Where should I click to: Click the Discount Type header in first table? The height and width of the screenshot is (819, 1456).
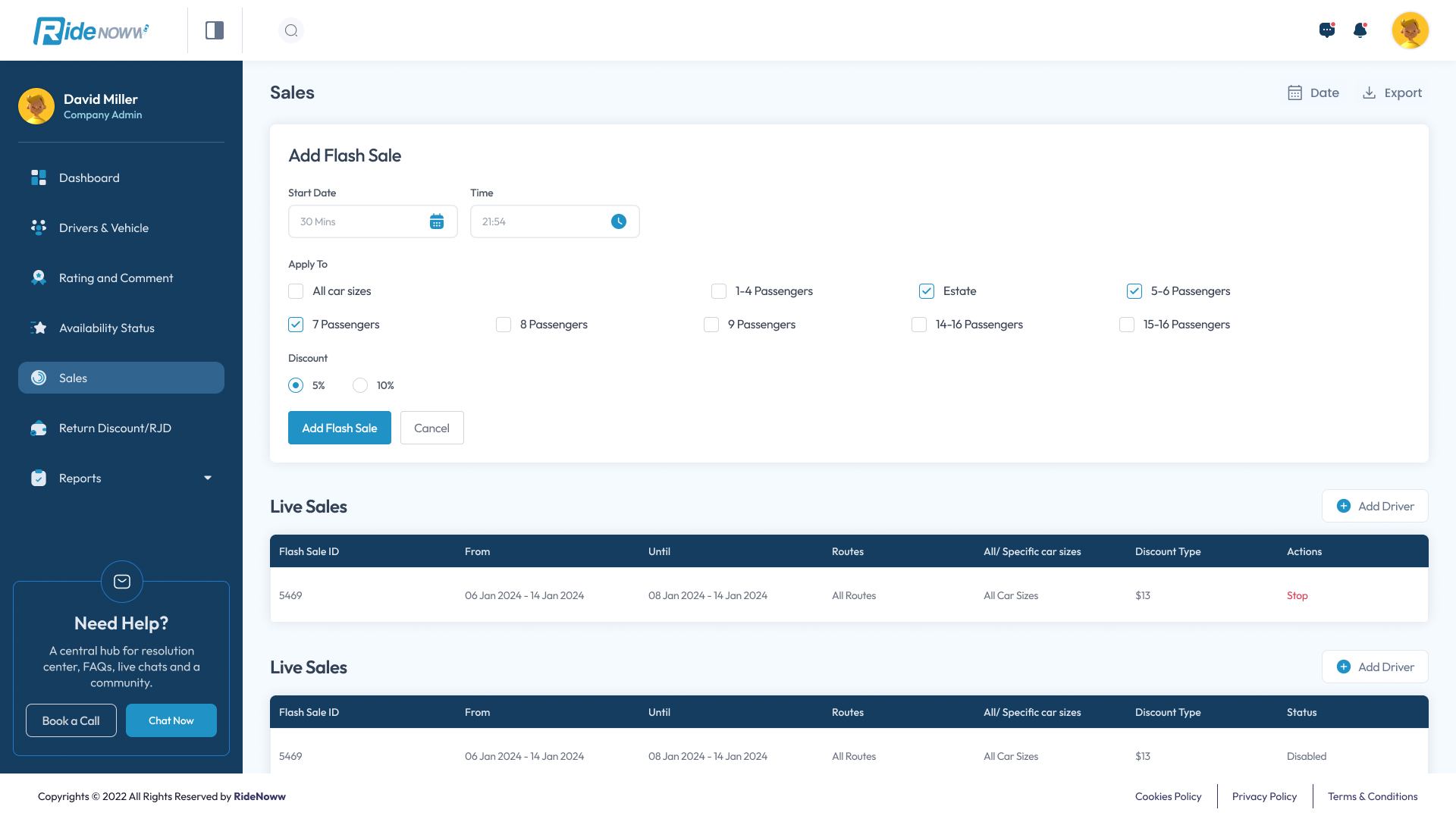pyautogui.click(x=1168, y=551)
